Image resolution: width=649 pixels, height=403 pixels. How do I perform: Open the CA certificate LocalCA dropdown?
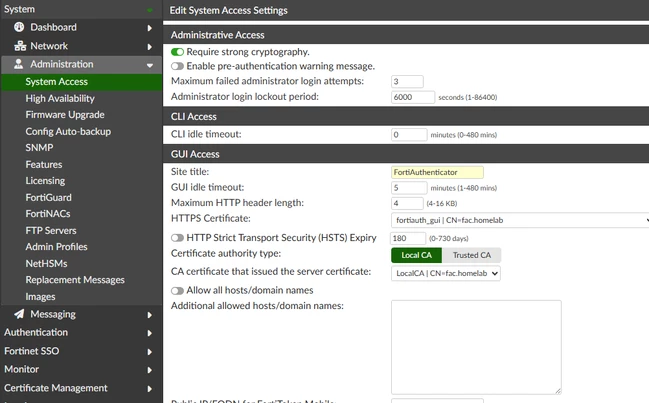pos(446,273)
